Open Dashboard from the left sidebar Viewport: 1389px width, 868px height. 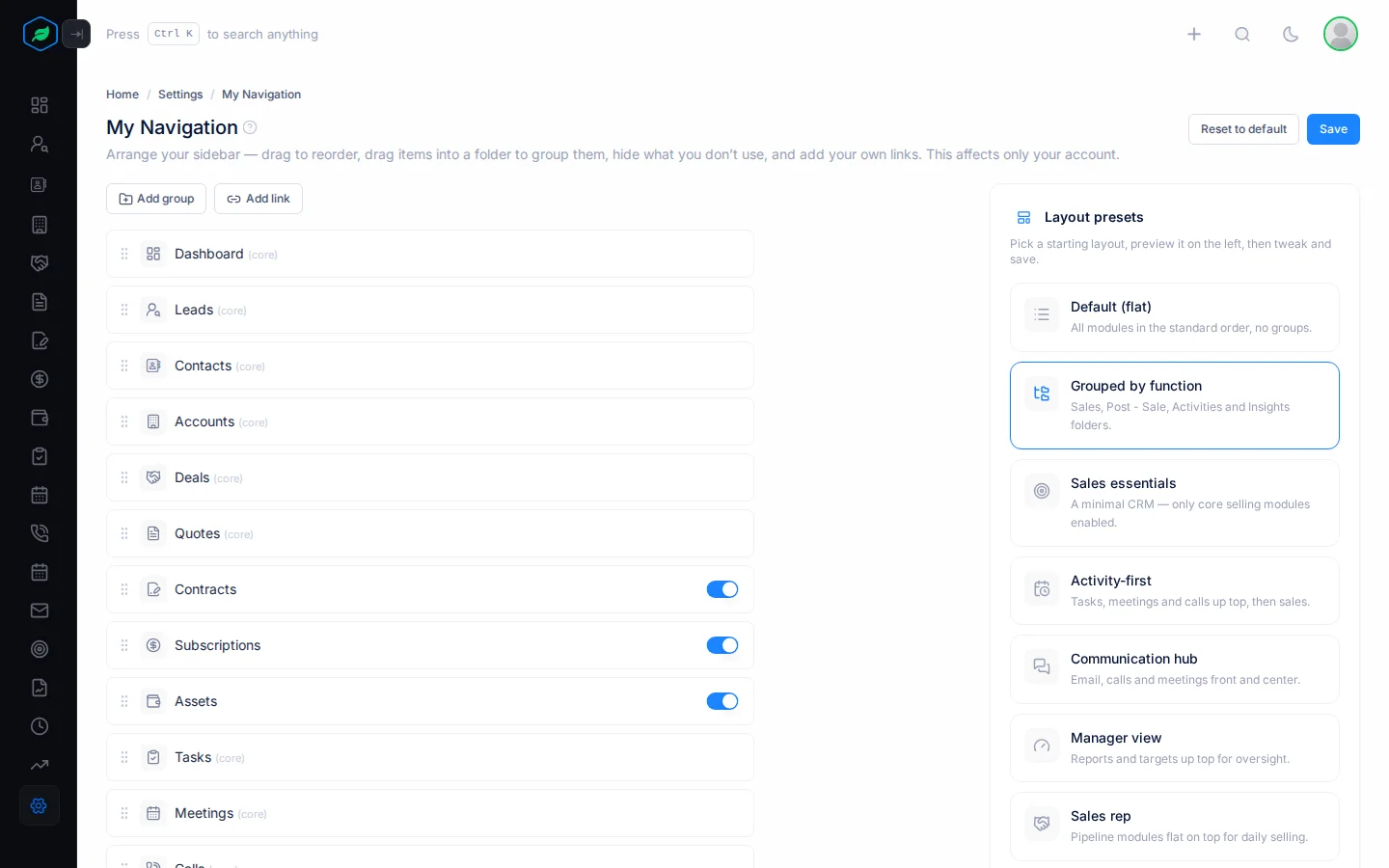(40, 105)
